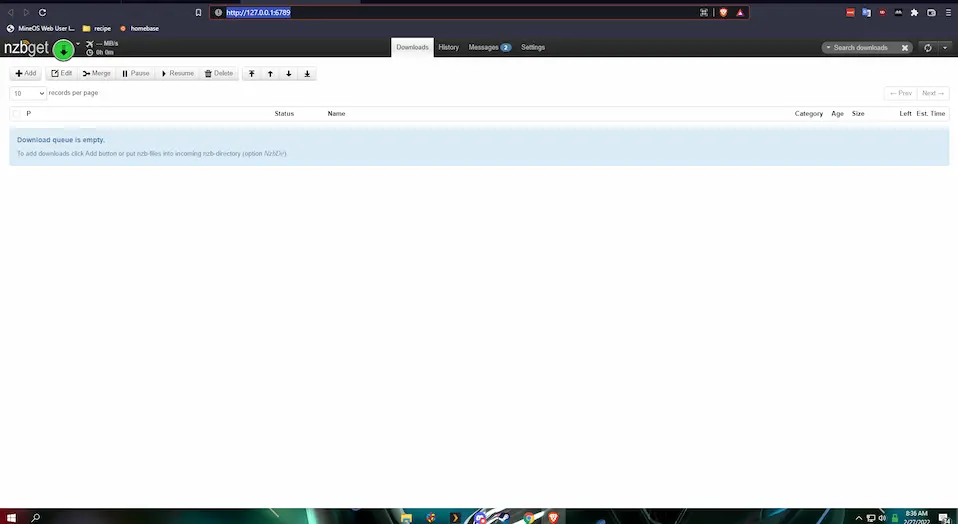Image resolution: width=958 pixels, height=524 pixels.
Task: Open Brave Shields icon in address bar
Action: point(723,13)
